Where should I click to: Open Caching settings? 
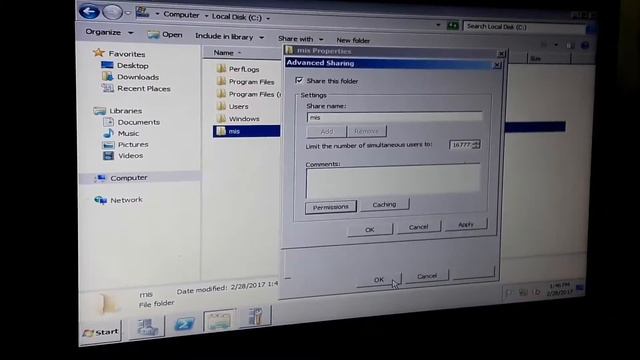pos(384,204)
